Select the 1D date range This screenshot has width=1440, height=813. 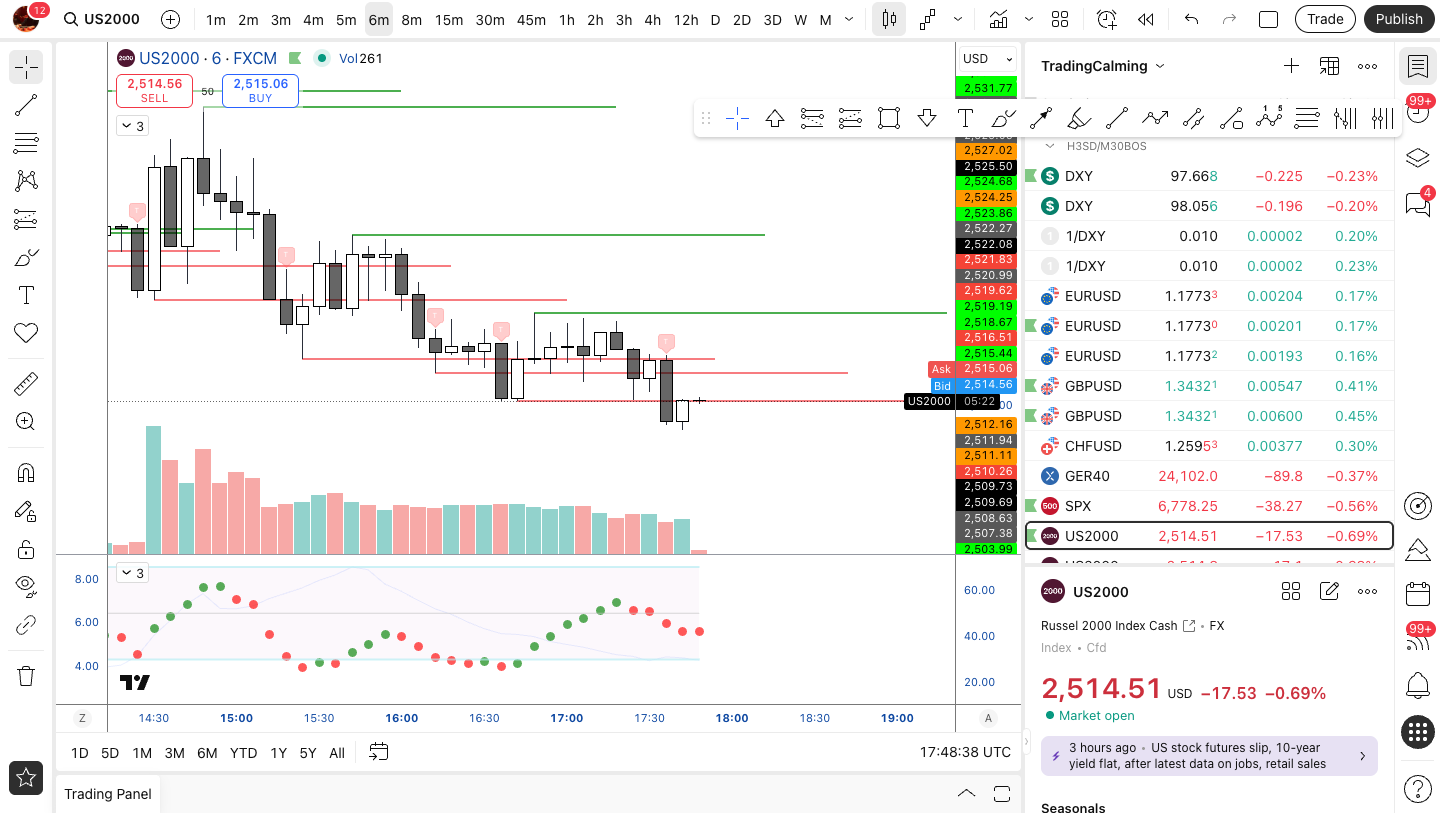click(79, 753)
